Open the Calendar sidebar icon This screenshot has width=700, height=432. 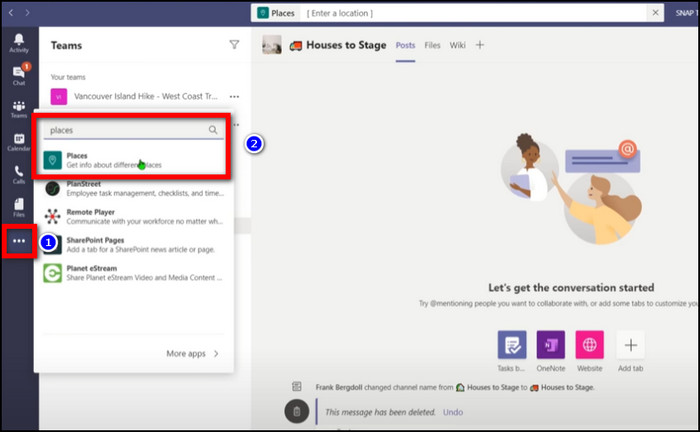point(19,142)
